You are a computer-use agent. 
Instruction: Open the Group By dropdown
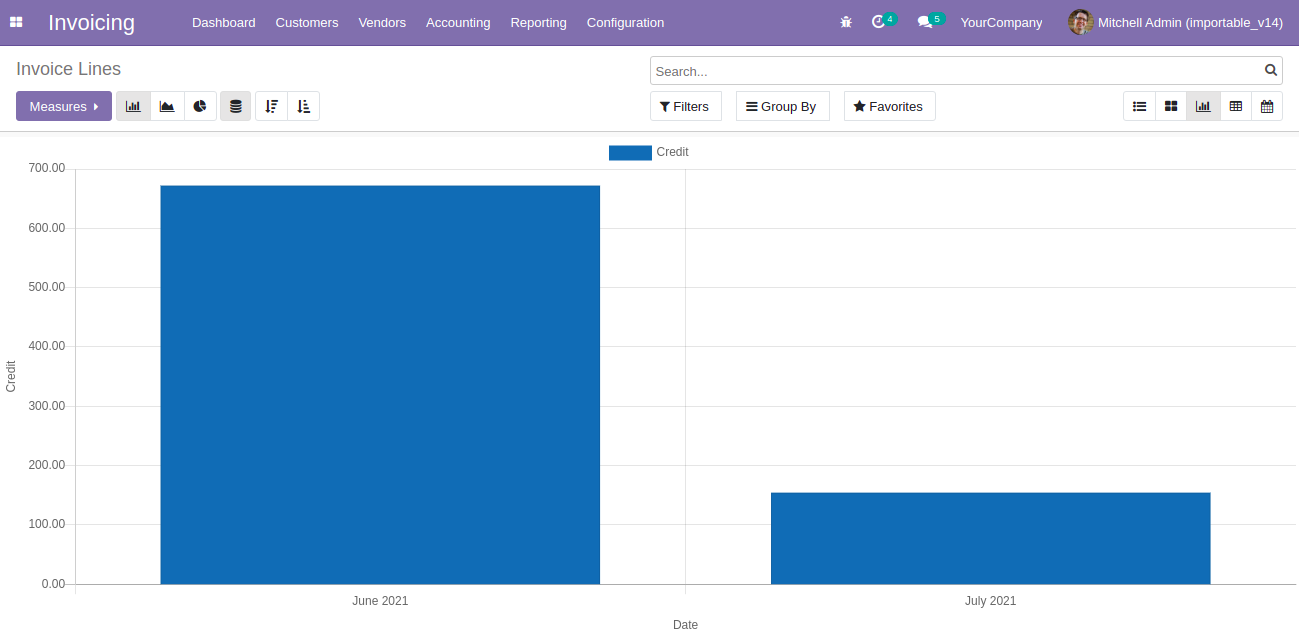pyautogui.click(x=783, y=106)
